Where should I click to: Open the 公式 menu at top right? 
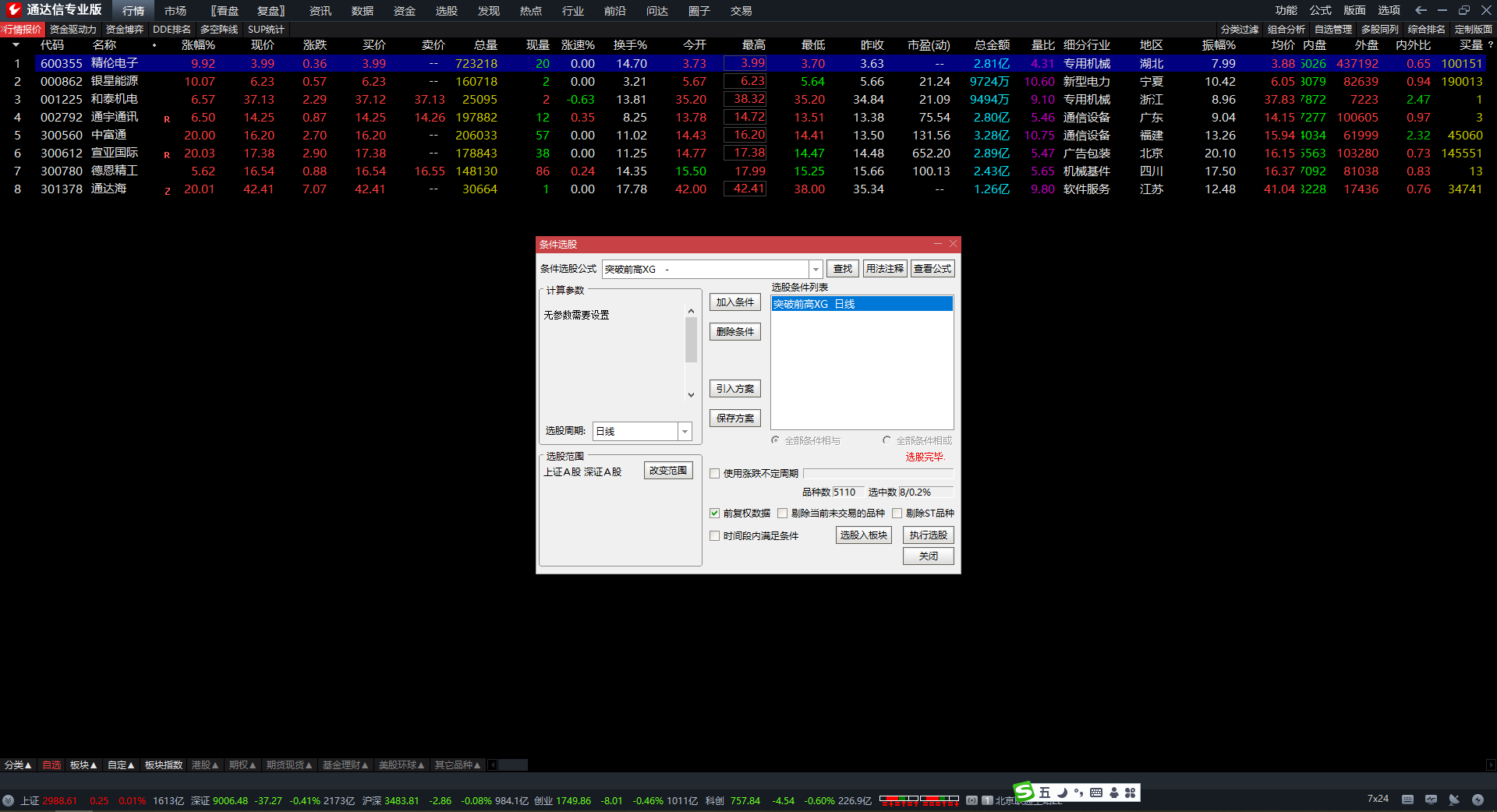[x=1320, y=10]
